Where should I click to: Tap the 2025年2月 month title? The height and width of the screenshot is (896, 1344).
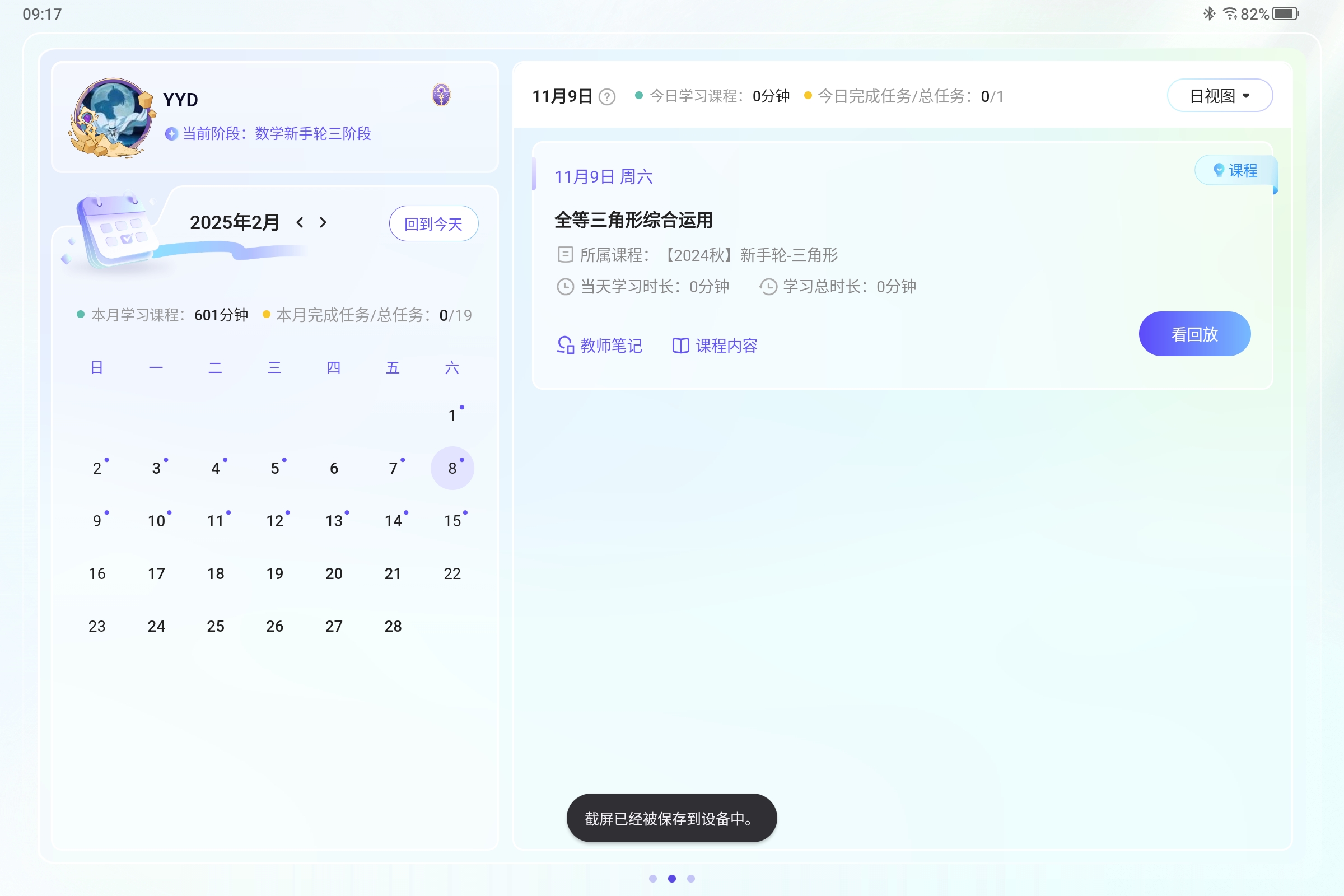pos(234,222)
